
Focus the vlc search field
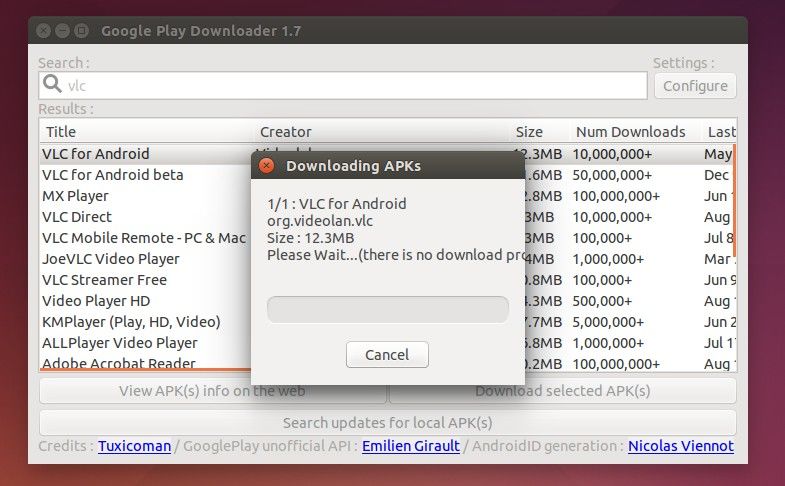tap(343, 86)
